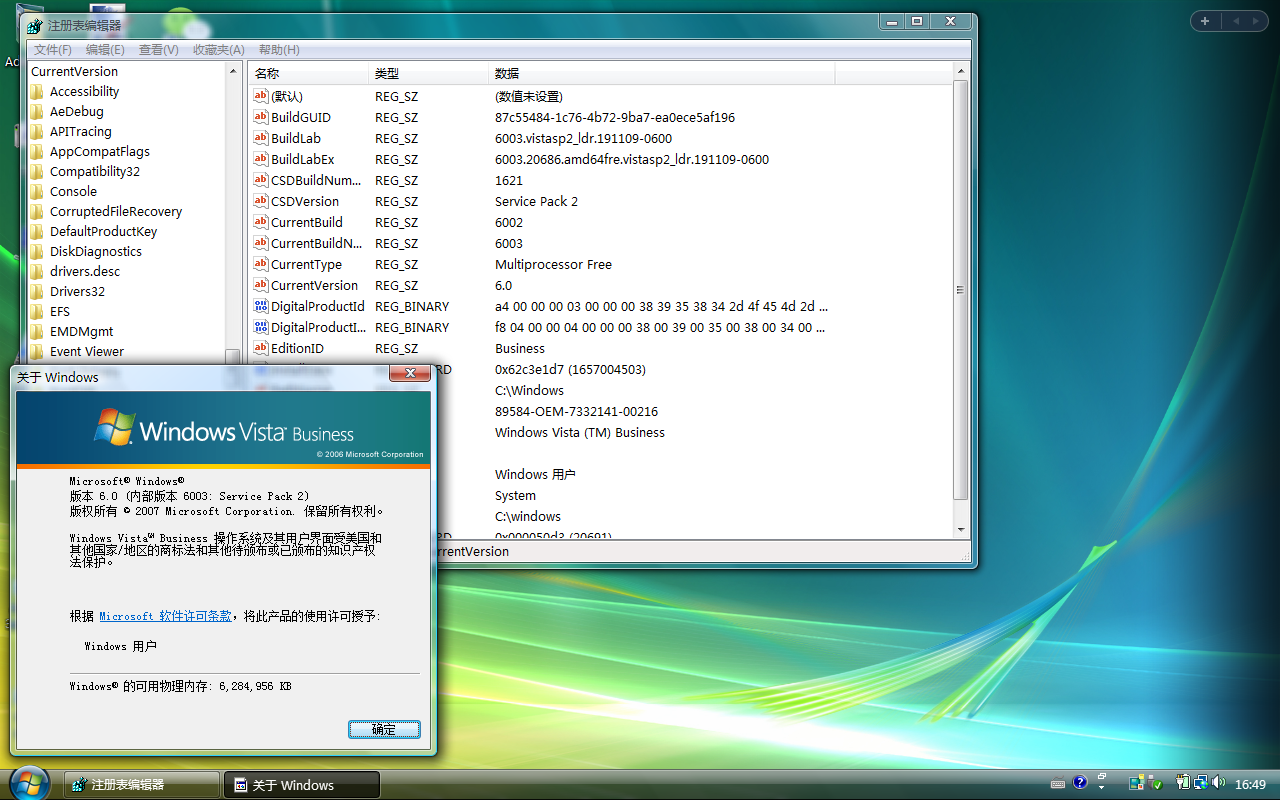Click the power plug battery tray icon
The width and height of the screenshot is (1280, 800).
coord(1182,784)
